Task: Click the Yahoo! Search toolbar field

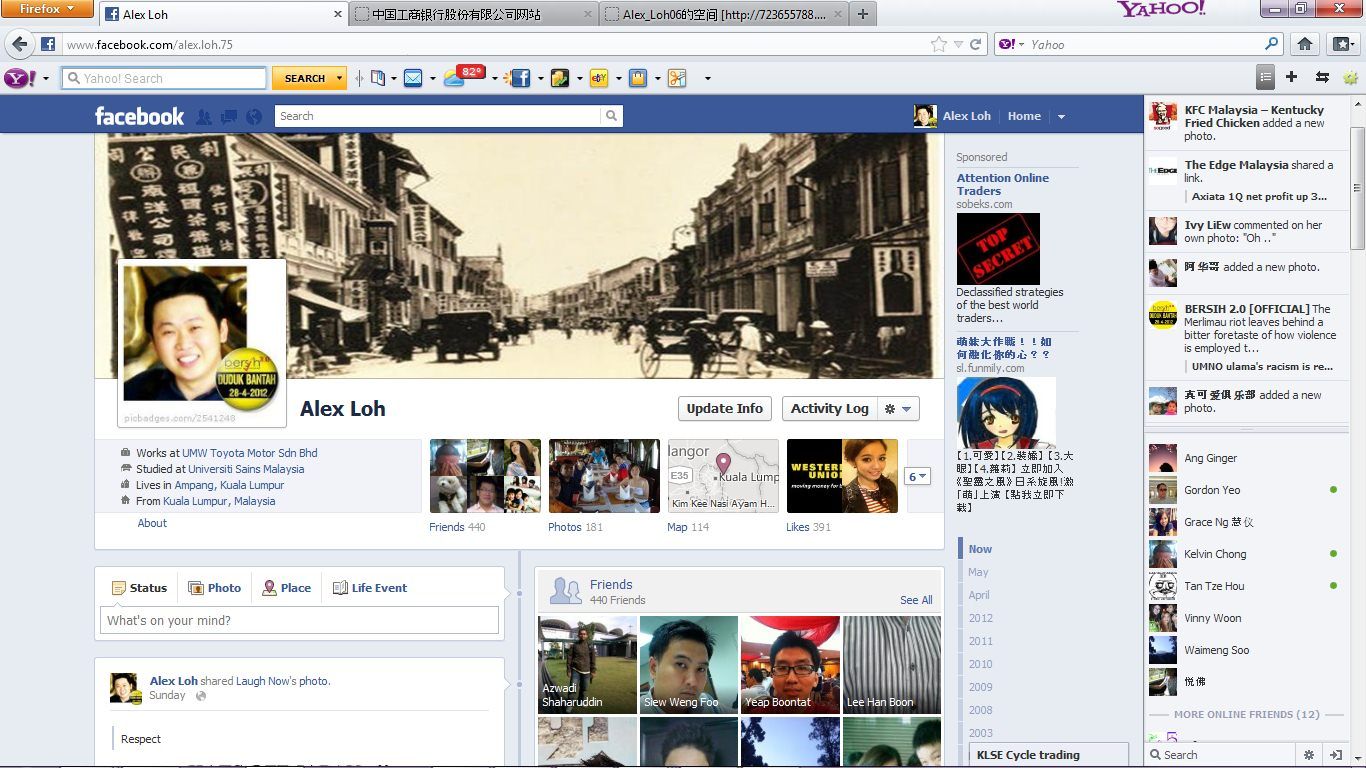Action: [164, 78]
